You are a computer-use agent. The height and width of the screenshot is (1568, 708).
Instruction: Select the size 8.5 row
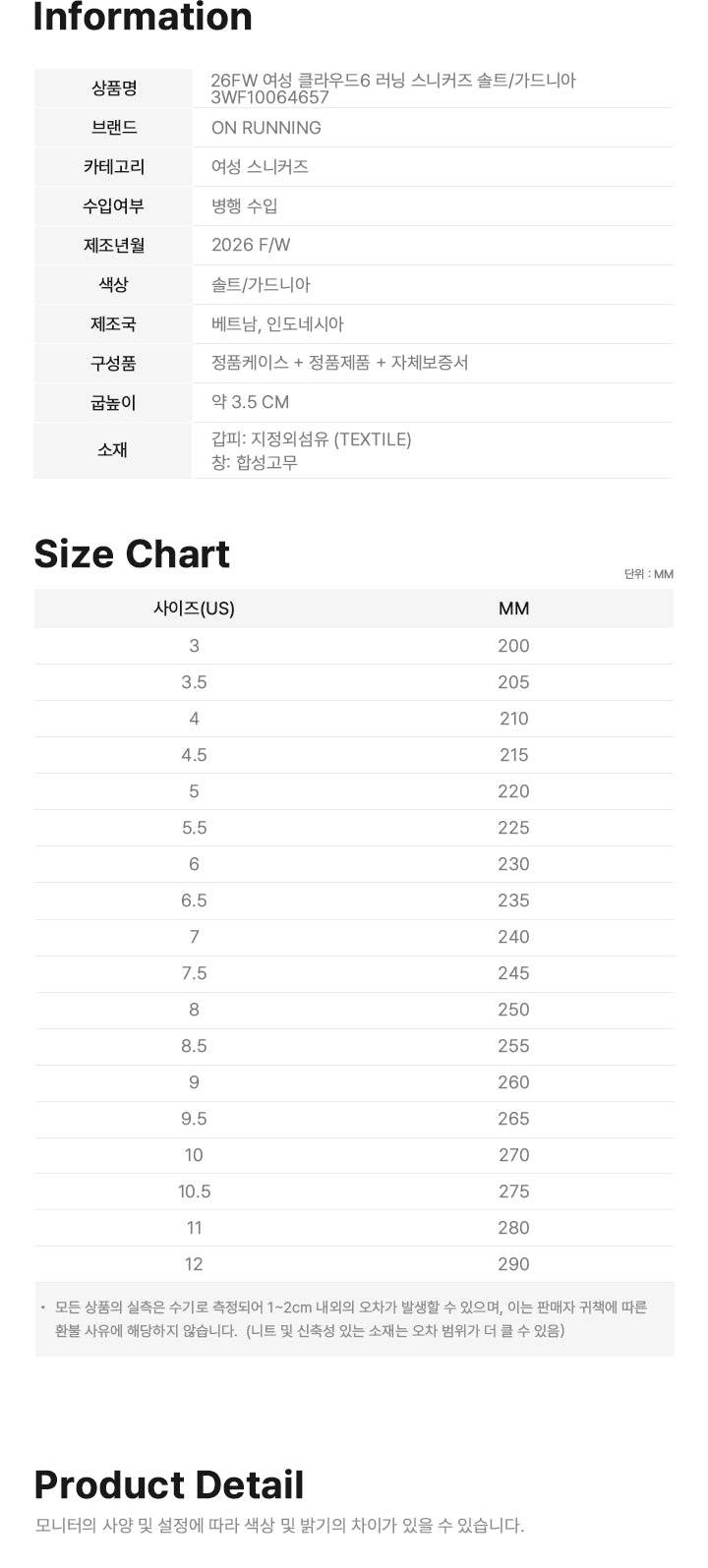[x=354, y=1046]
